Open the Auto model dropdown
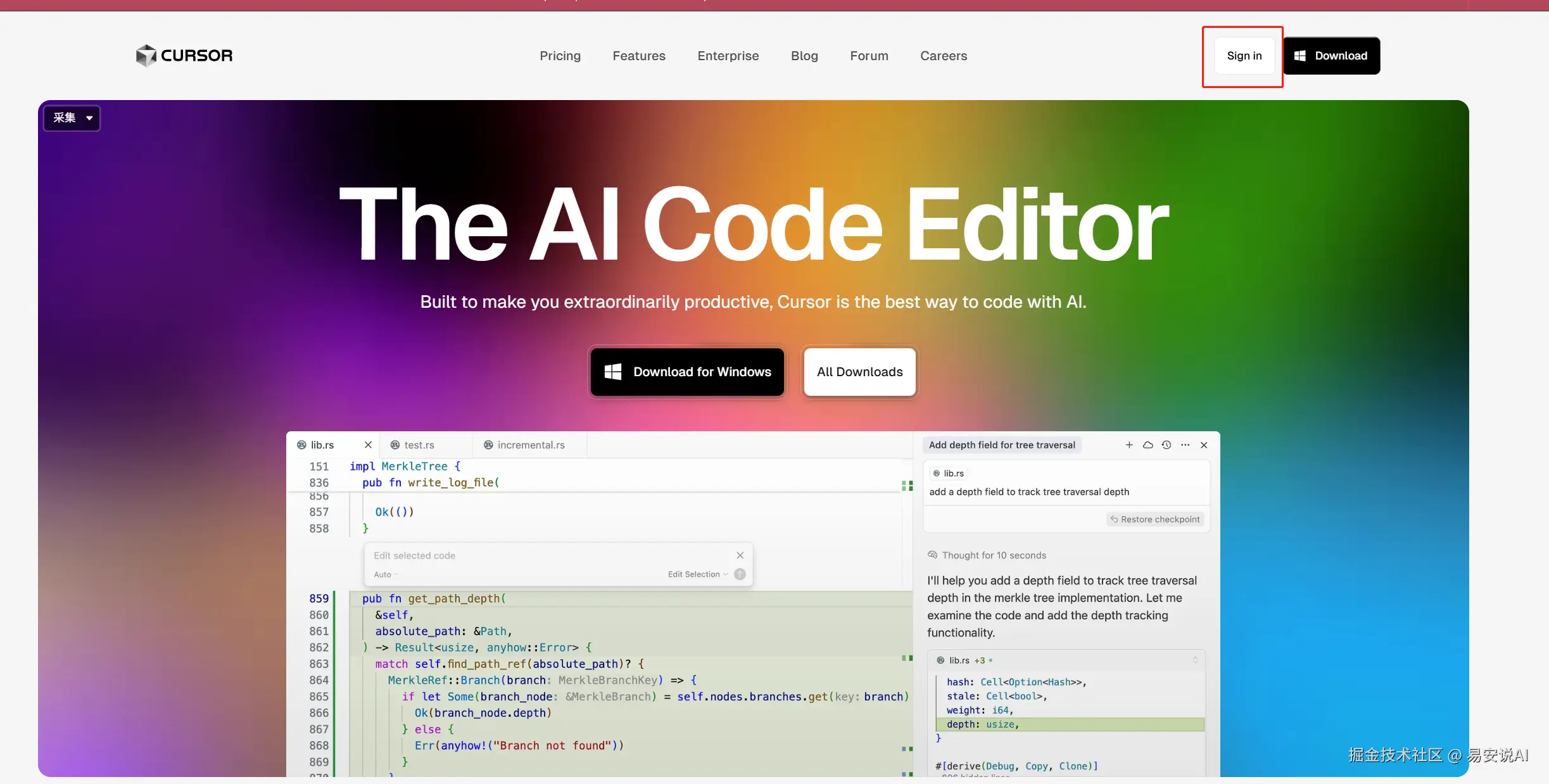 click(386, 574)
